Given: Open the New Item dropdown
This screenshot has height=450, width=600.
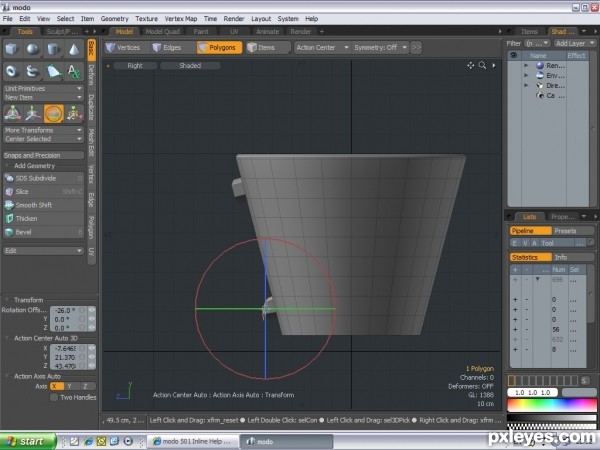Looking at the screenshot, I should (x=43, y=97).
